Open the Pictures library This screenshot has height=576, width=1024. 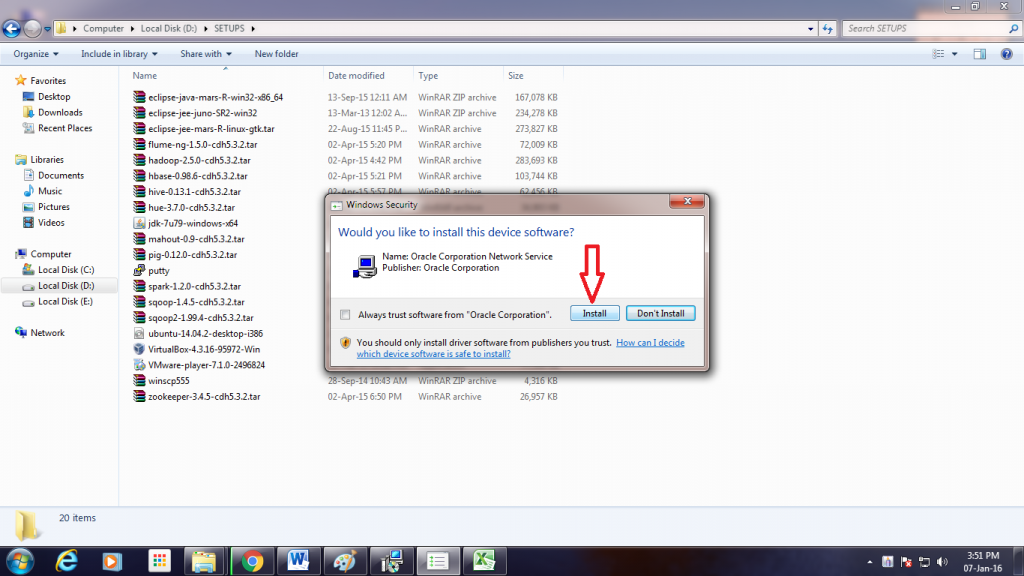[x=54, y=207]
